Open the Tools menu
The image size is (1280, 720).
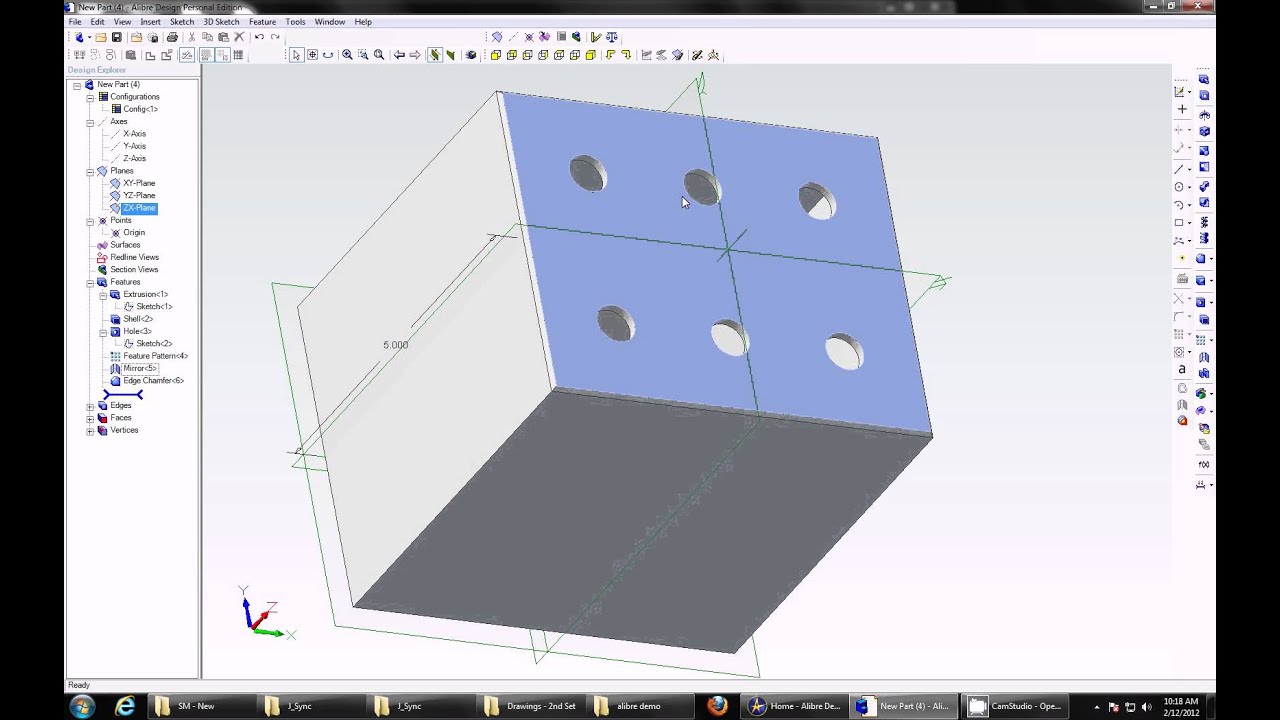[x=295, y=21]
